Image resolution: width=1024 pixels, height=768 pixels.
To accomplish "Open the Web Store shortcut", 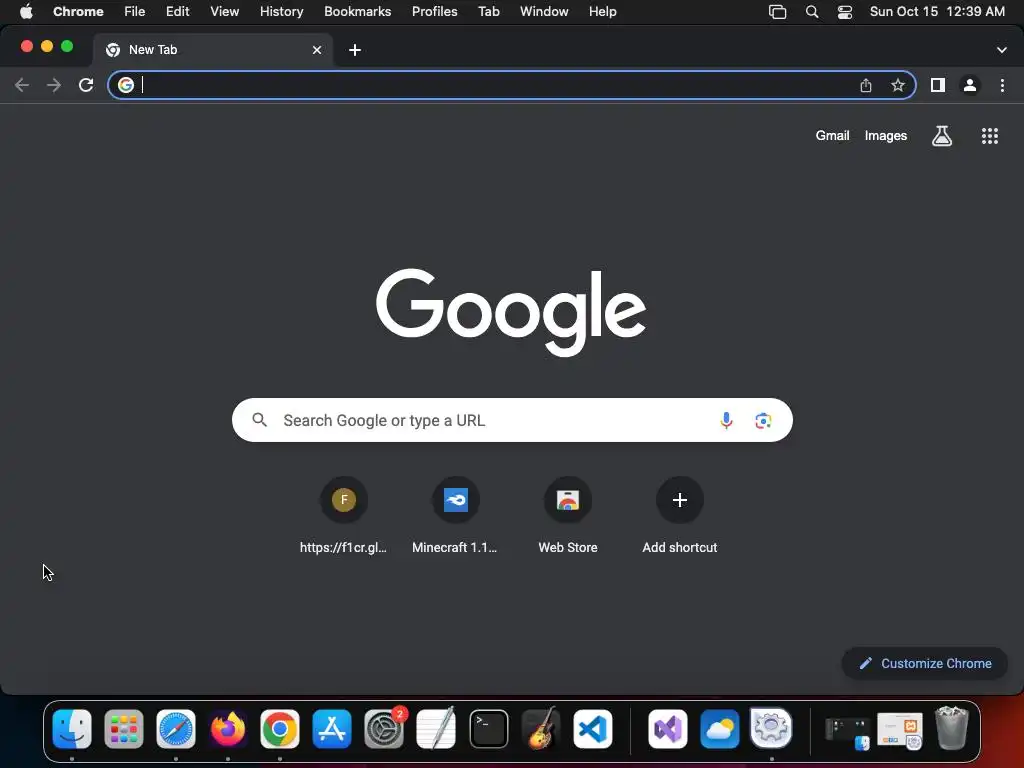I will (x=568, y=515).
